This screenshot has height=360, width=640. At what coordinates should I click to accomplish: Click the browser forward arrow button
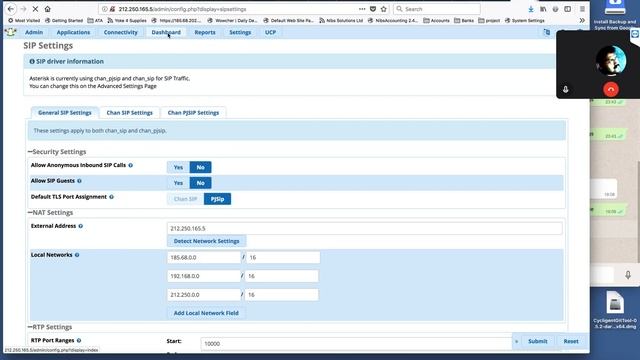pyautogui.click(x=23, y=9)
